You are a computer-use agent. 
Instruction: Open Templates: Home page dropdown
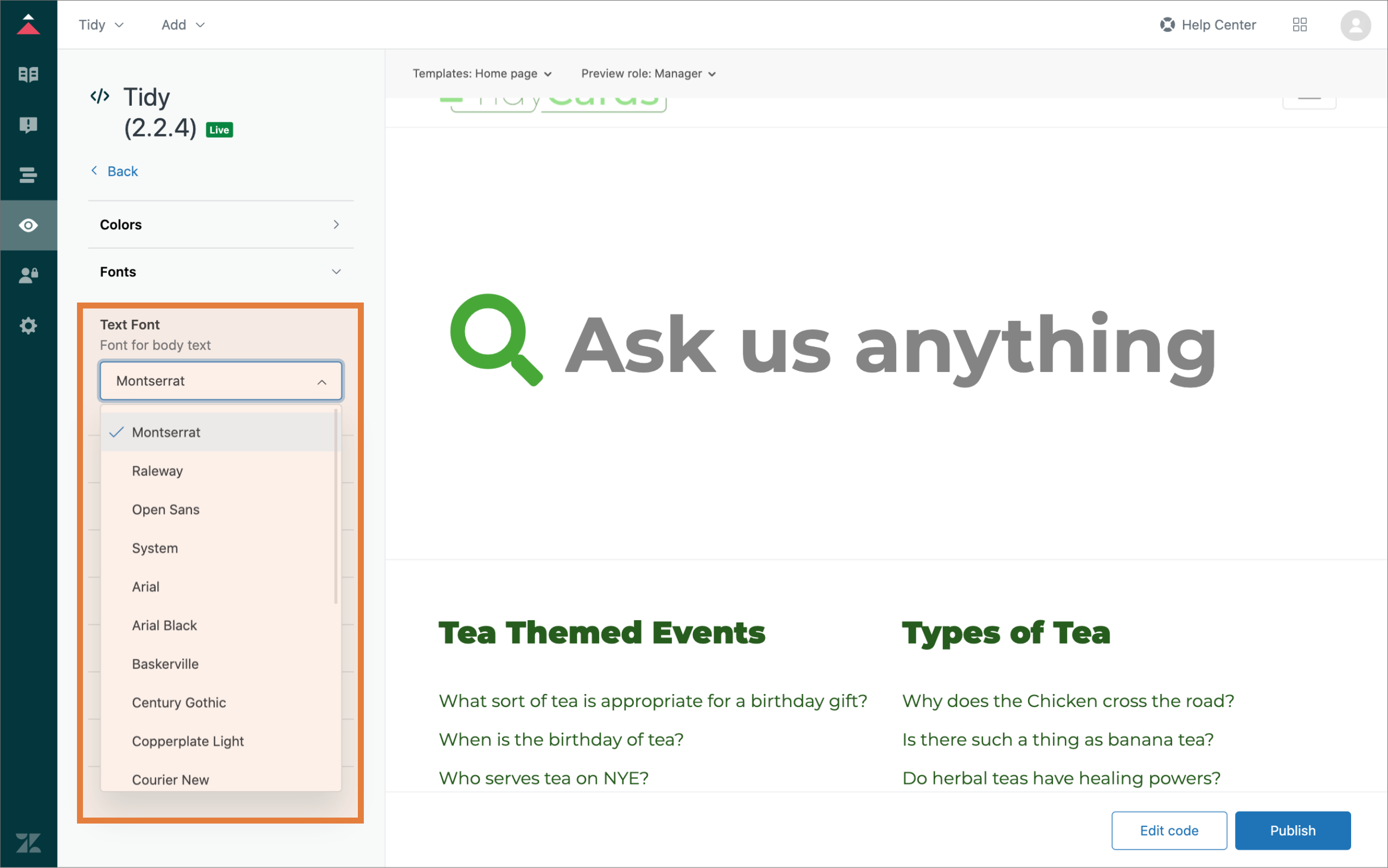pos(481,74)
